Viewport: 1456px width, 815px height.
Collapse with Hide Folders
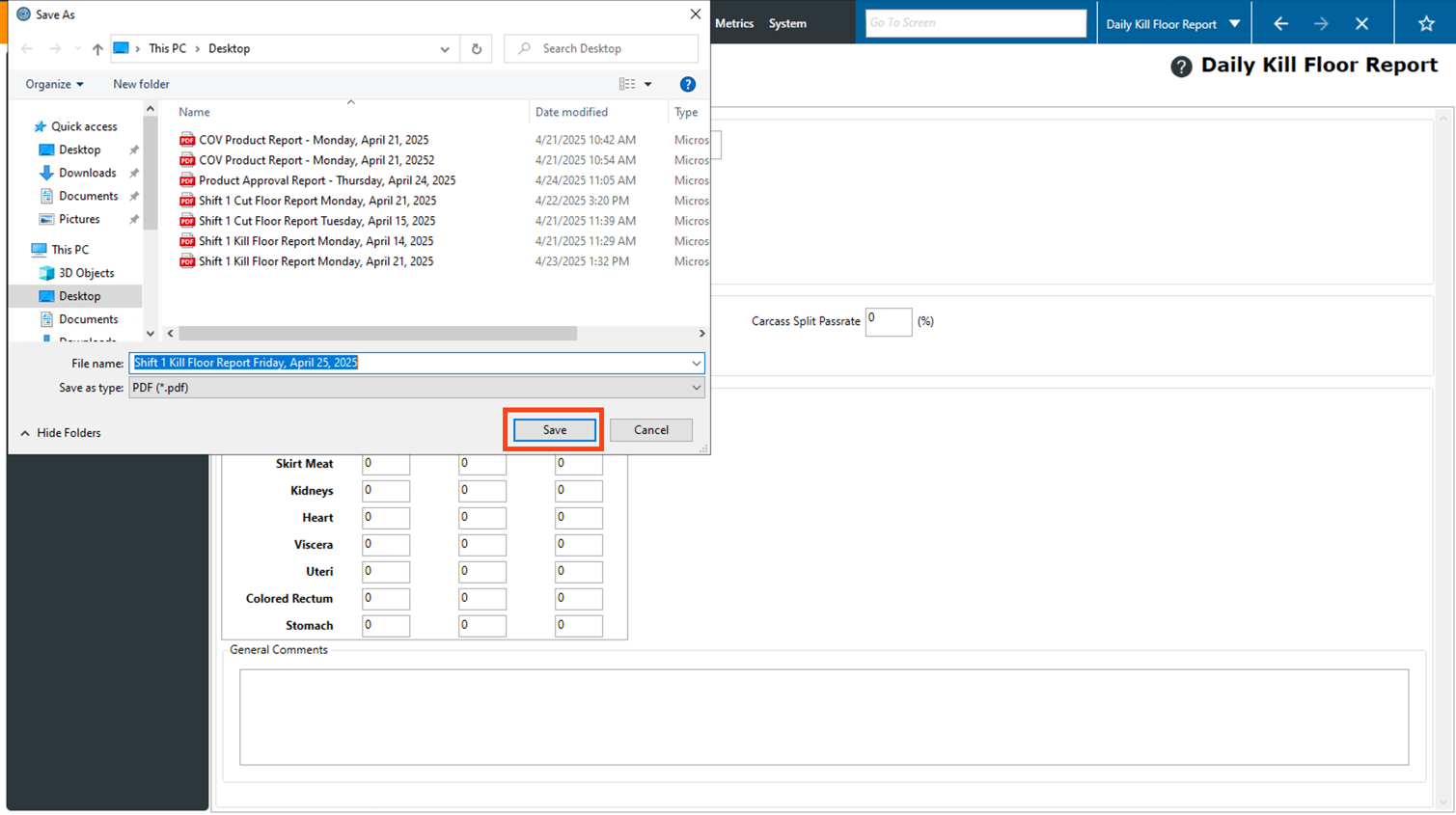[61, 433]
